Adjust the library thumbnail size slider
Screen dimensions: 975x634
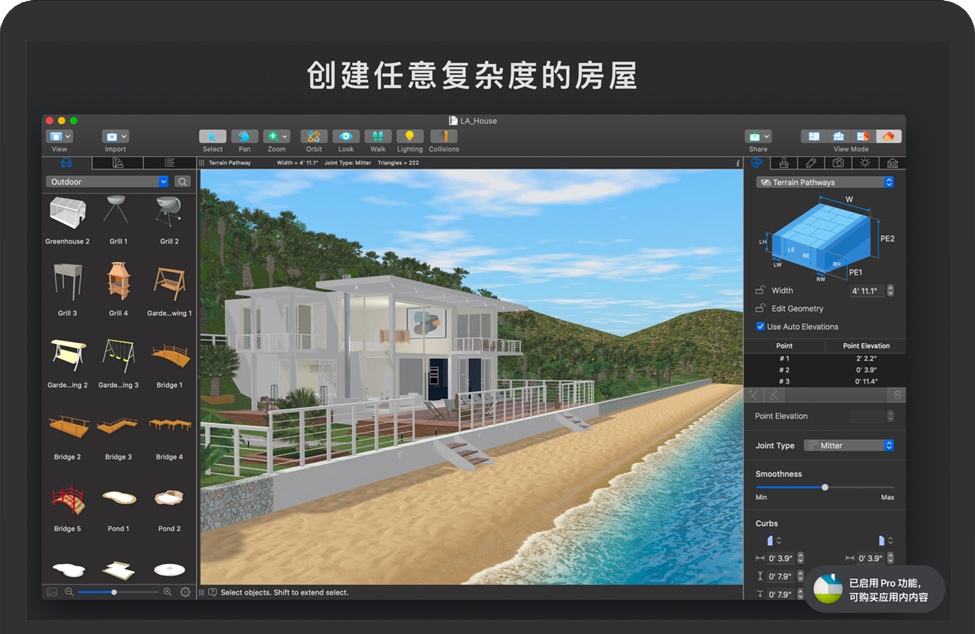click(x=114, y=592)
